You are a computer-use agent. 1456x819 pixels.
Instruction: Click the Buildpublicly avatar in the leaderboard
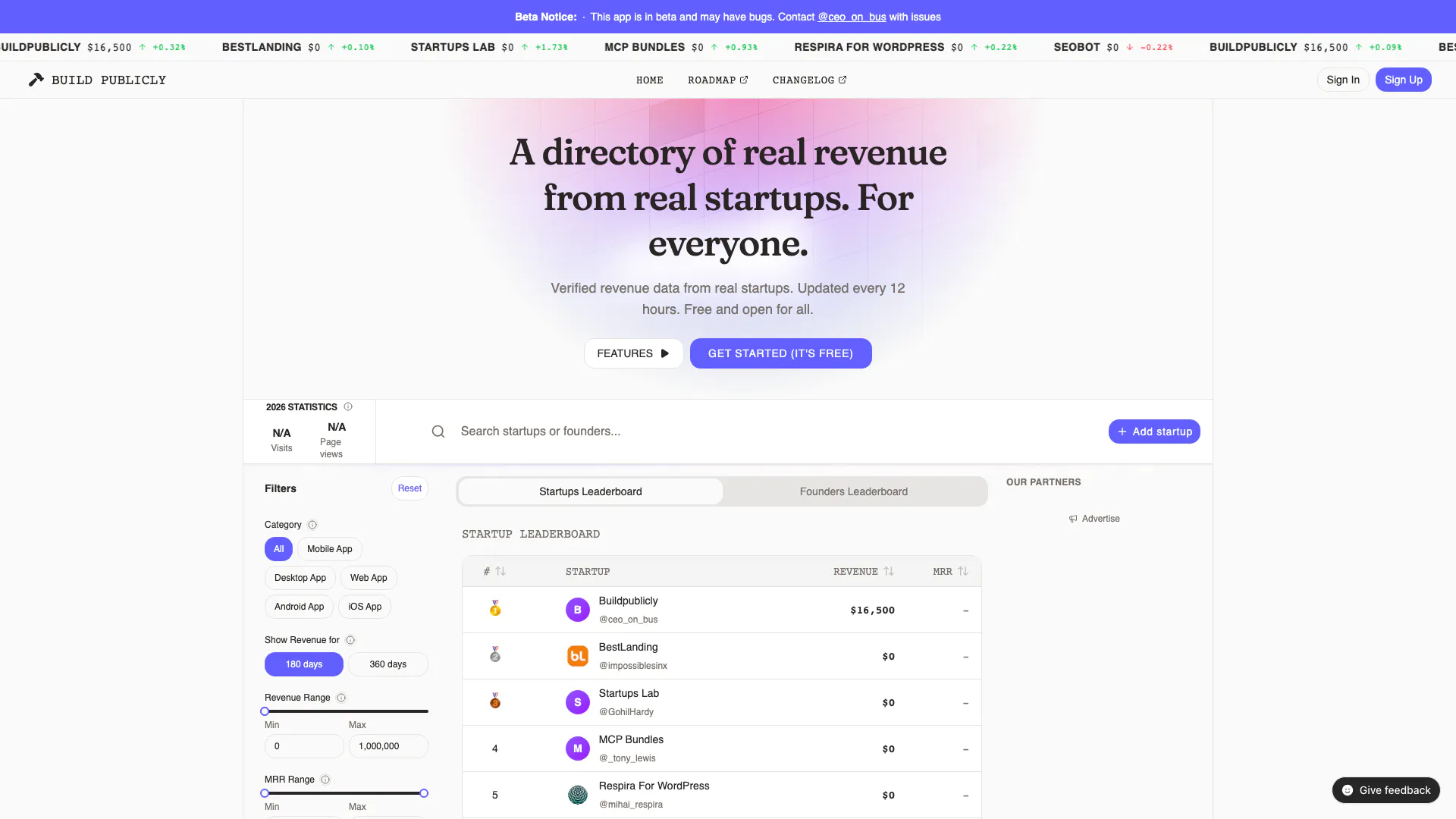pos(578,610)
